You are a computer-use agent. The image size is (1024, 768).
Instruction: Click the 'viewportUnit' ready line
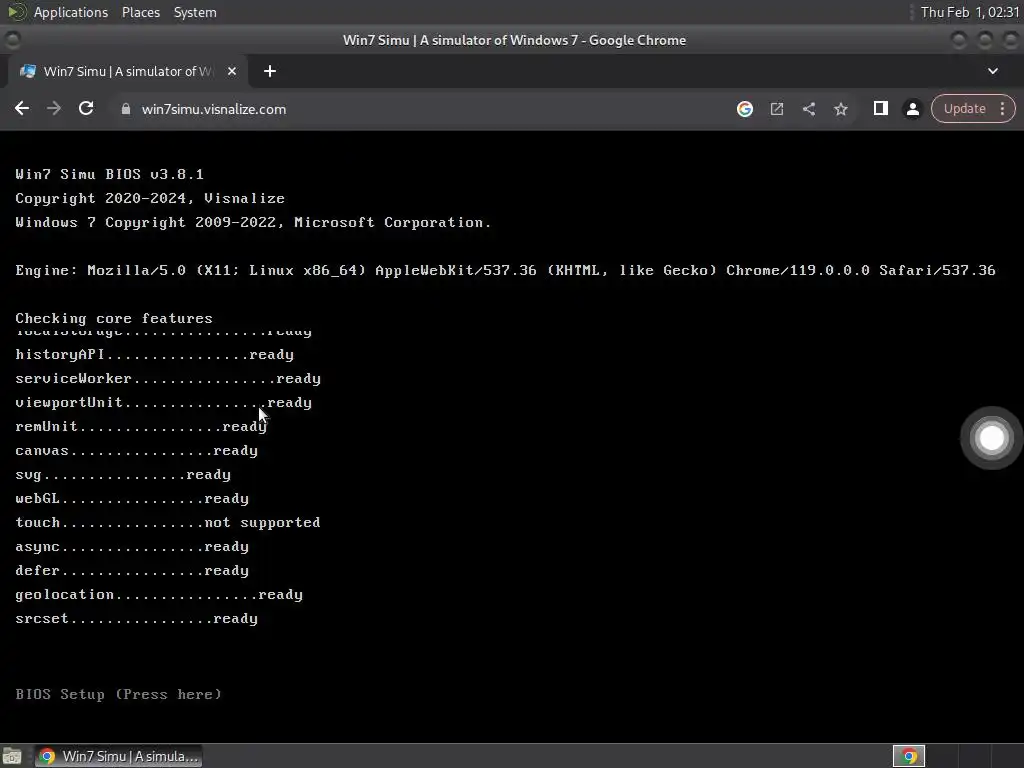(164, 403)
